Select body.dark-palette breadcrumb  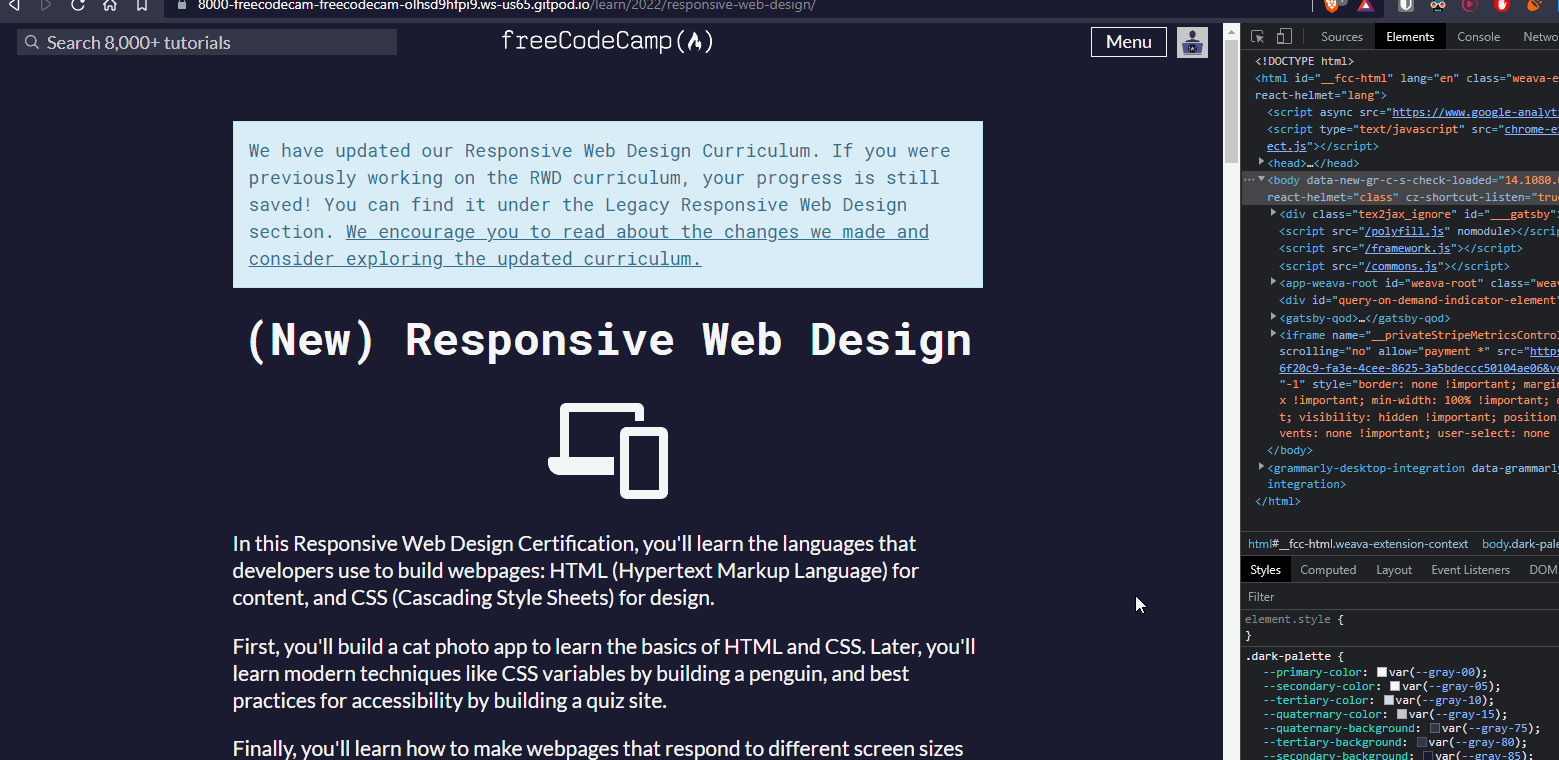pos(1520,544)
